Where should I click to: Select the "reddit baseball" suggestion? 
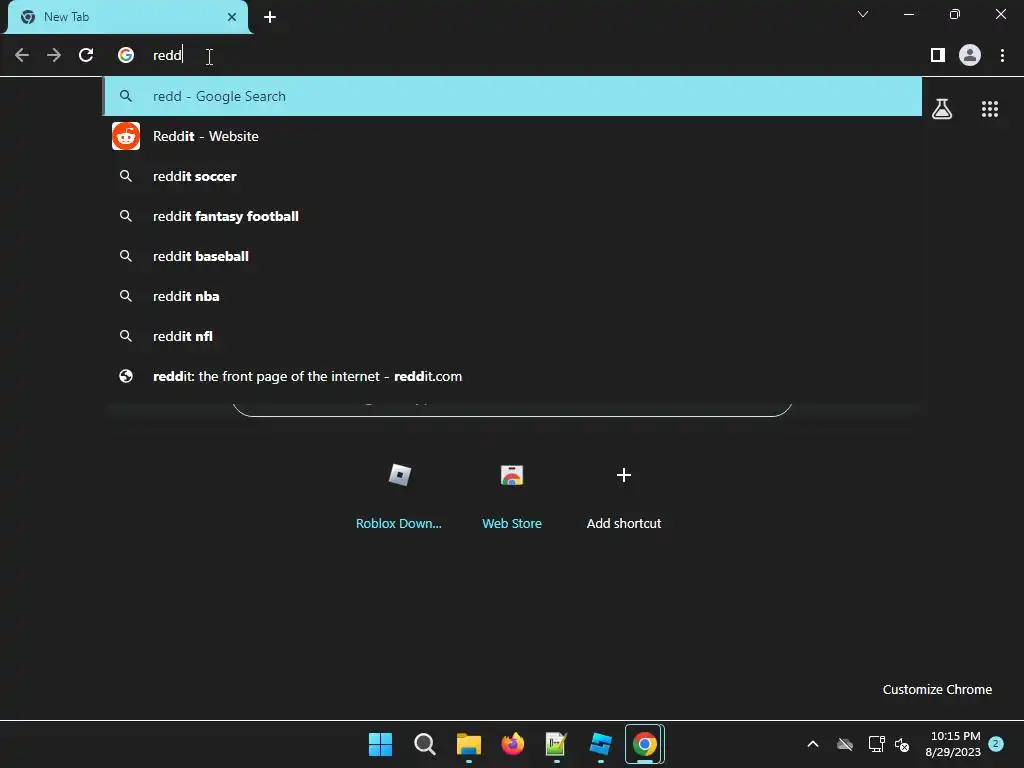coord(512,256)
